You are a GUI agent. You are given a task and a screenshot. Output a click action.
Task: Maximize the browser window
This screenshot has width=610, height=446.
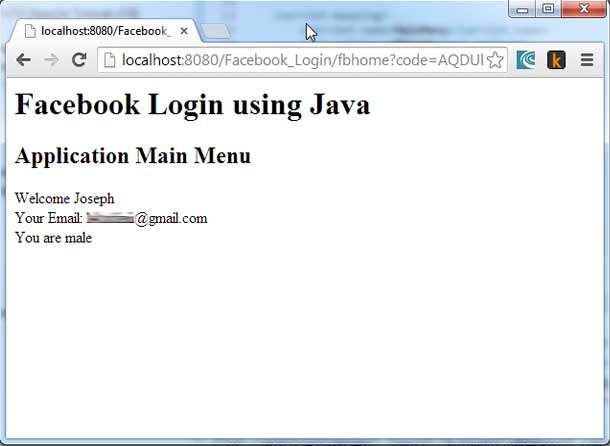click(x=548, y=9)
